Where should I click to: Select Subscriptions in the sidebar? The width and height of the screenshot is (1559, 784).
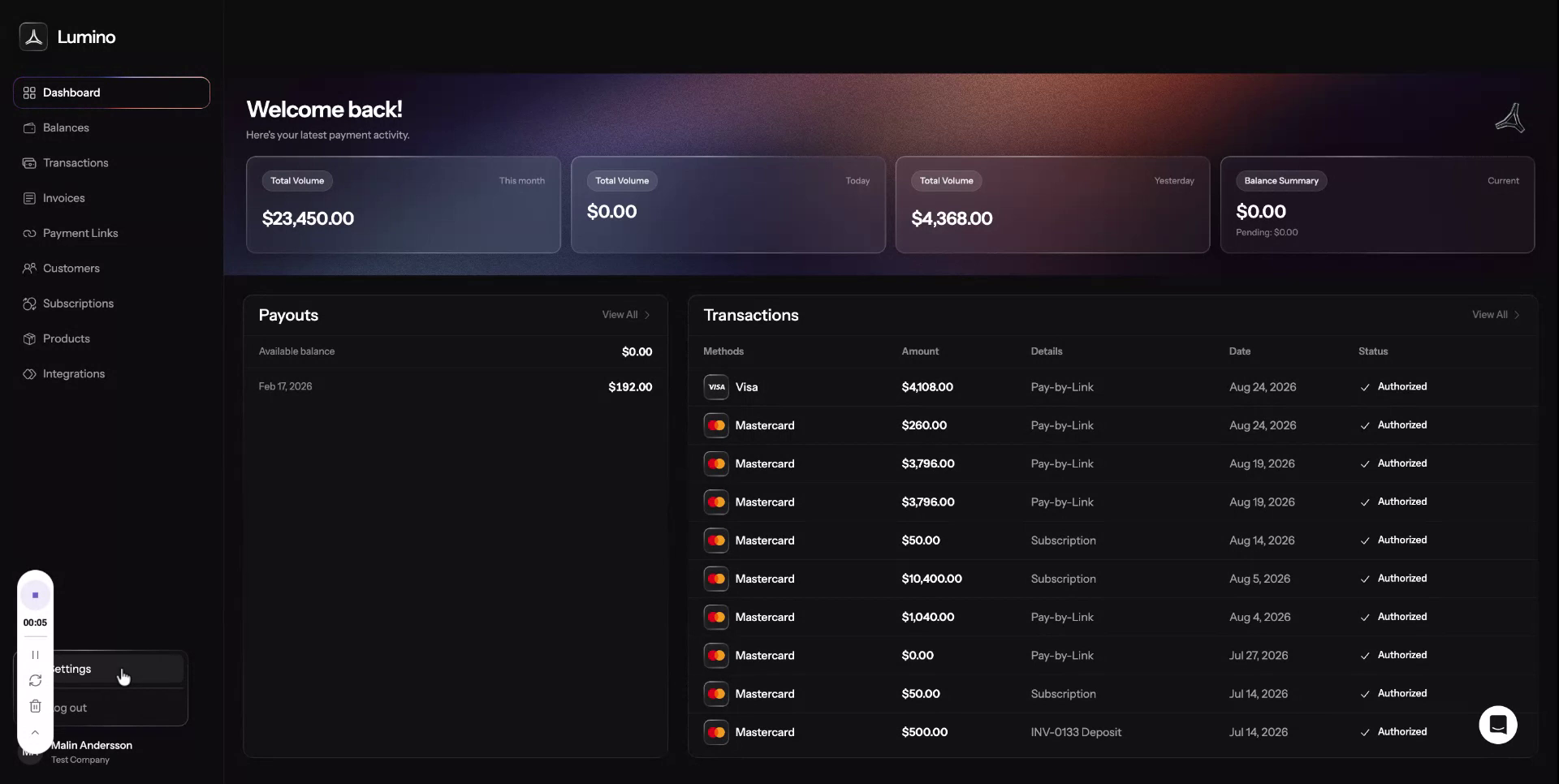click(111, 304)
